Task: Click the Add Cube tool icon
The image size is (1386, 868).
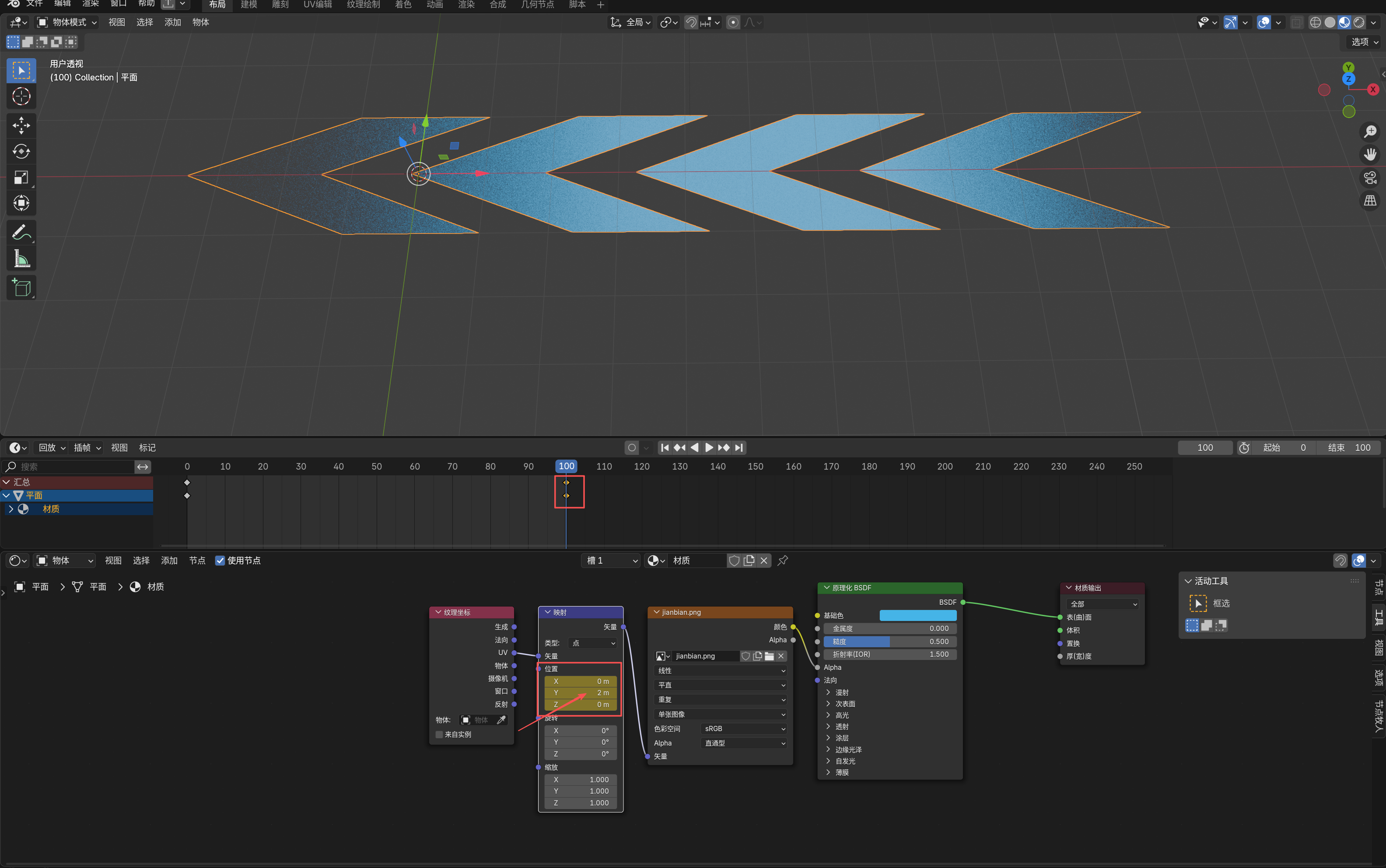Action: (x=21, y=288)
